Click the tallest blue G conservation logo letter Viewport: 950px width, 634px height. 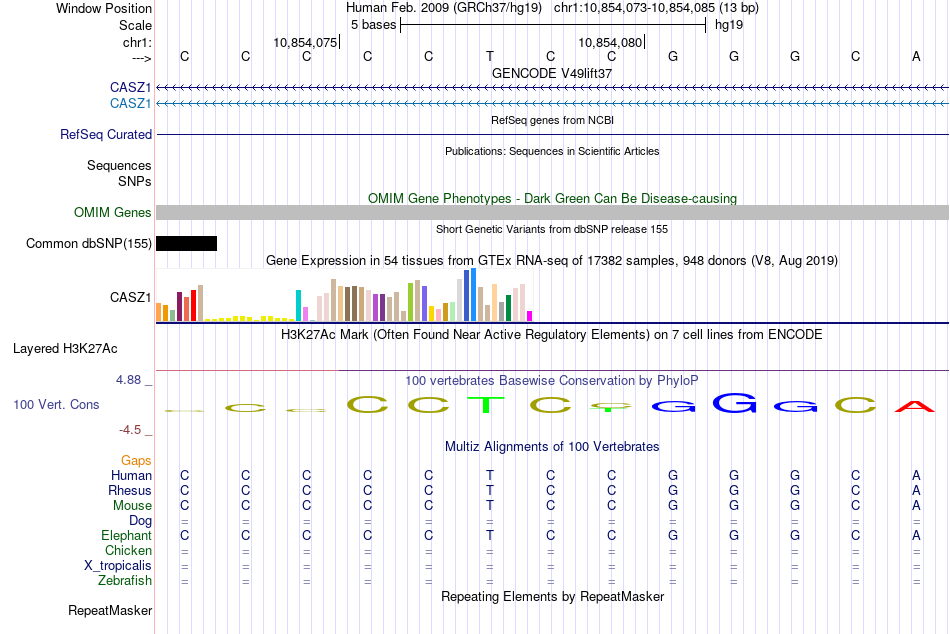(734, 403)
